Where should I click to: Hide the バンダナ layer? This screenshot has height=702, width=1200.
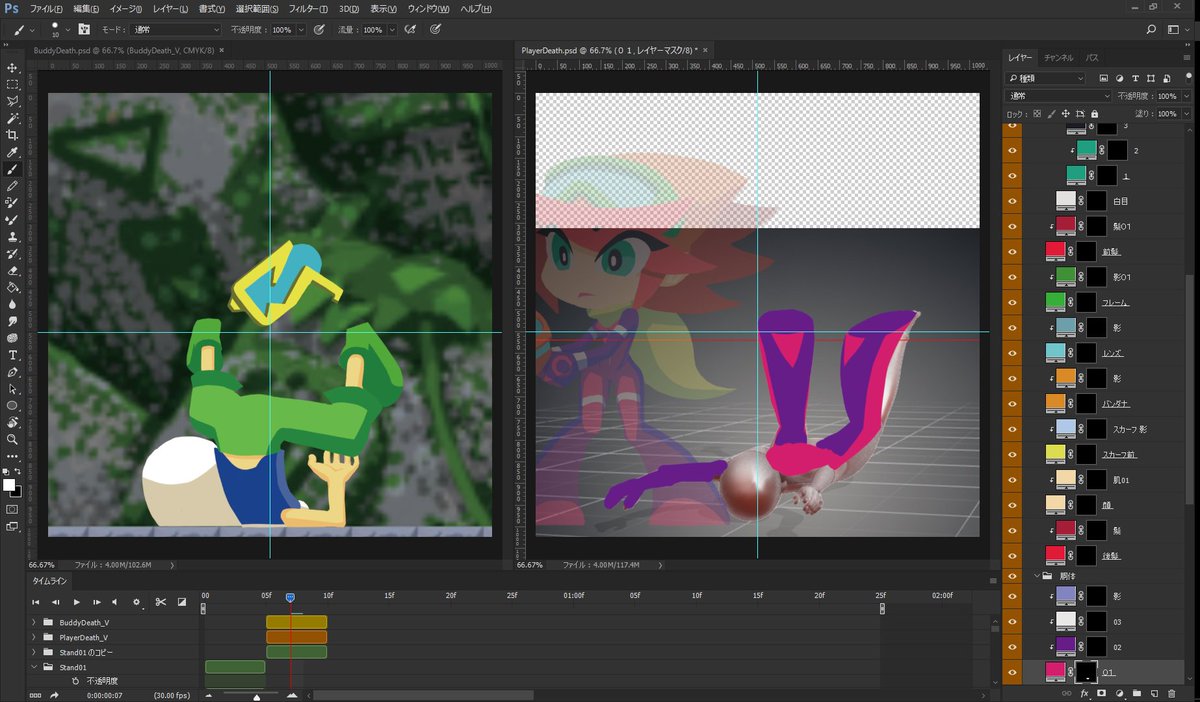tap(1012, 402)
